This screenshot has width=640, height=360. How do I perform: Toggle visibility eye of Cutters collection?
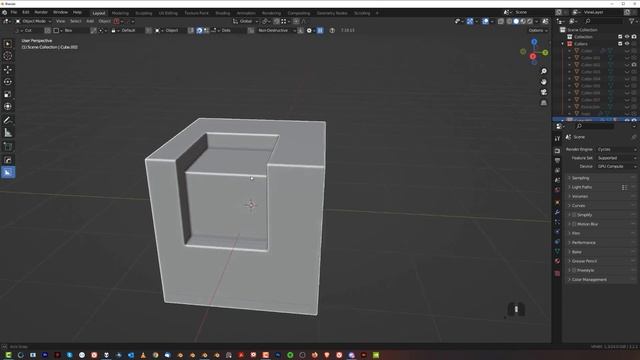point(627,44)
